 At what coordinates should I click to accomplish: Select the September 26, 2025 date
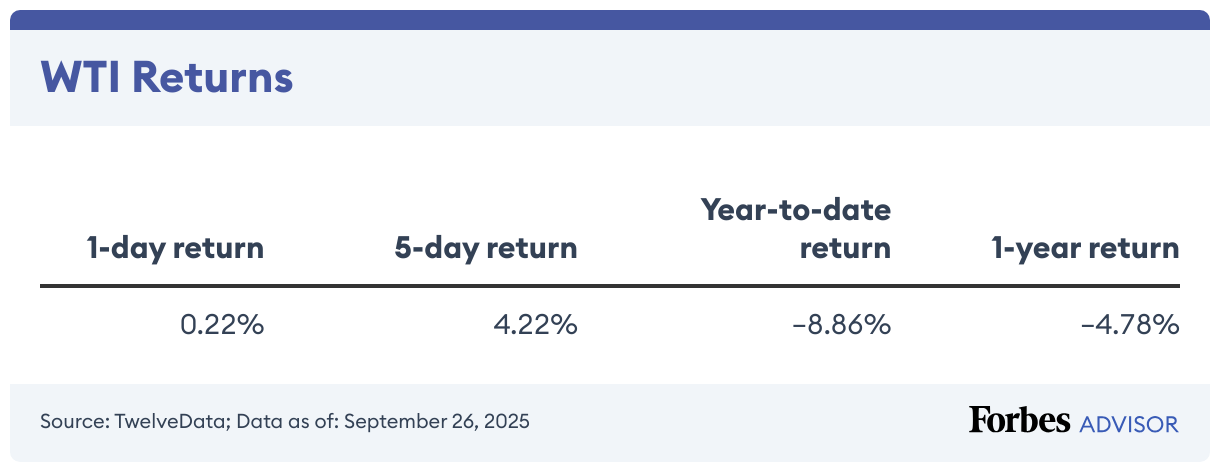pyautogui.click(x=438, y=421)
